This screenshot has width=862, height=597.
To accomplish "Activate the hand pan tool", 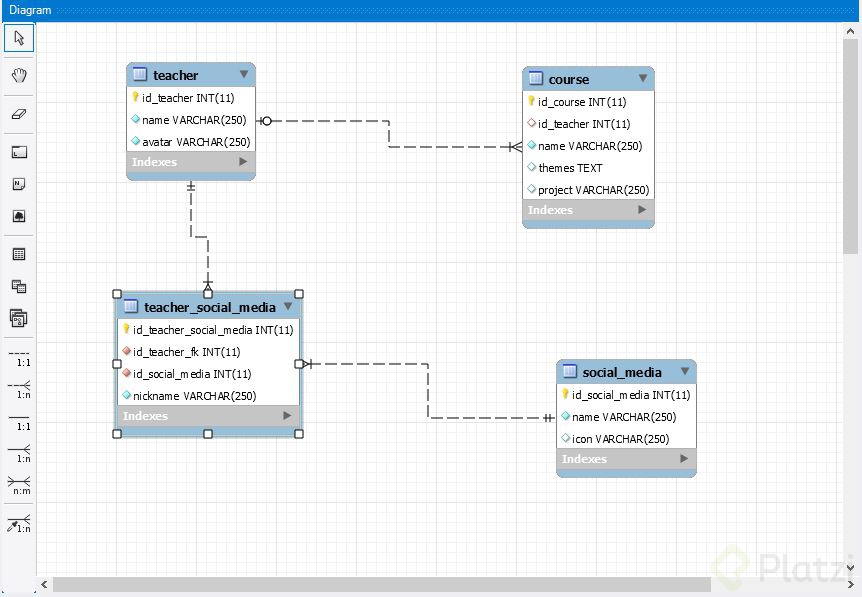I will pyautogui.click(x=16, y=75).
